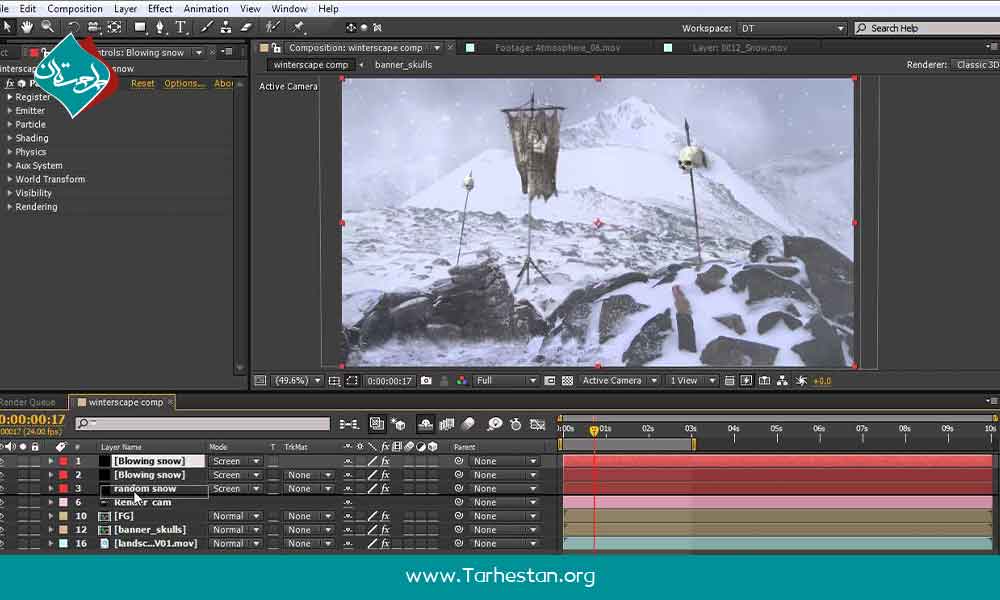Hide the banner_skulls layer with eye toggle
The image size is (1000, 600).
click(x=3, y=530)
